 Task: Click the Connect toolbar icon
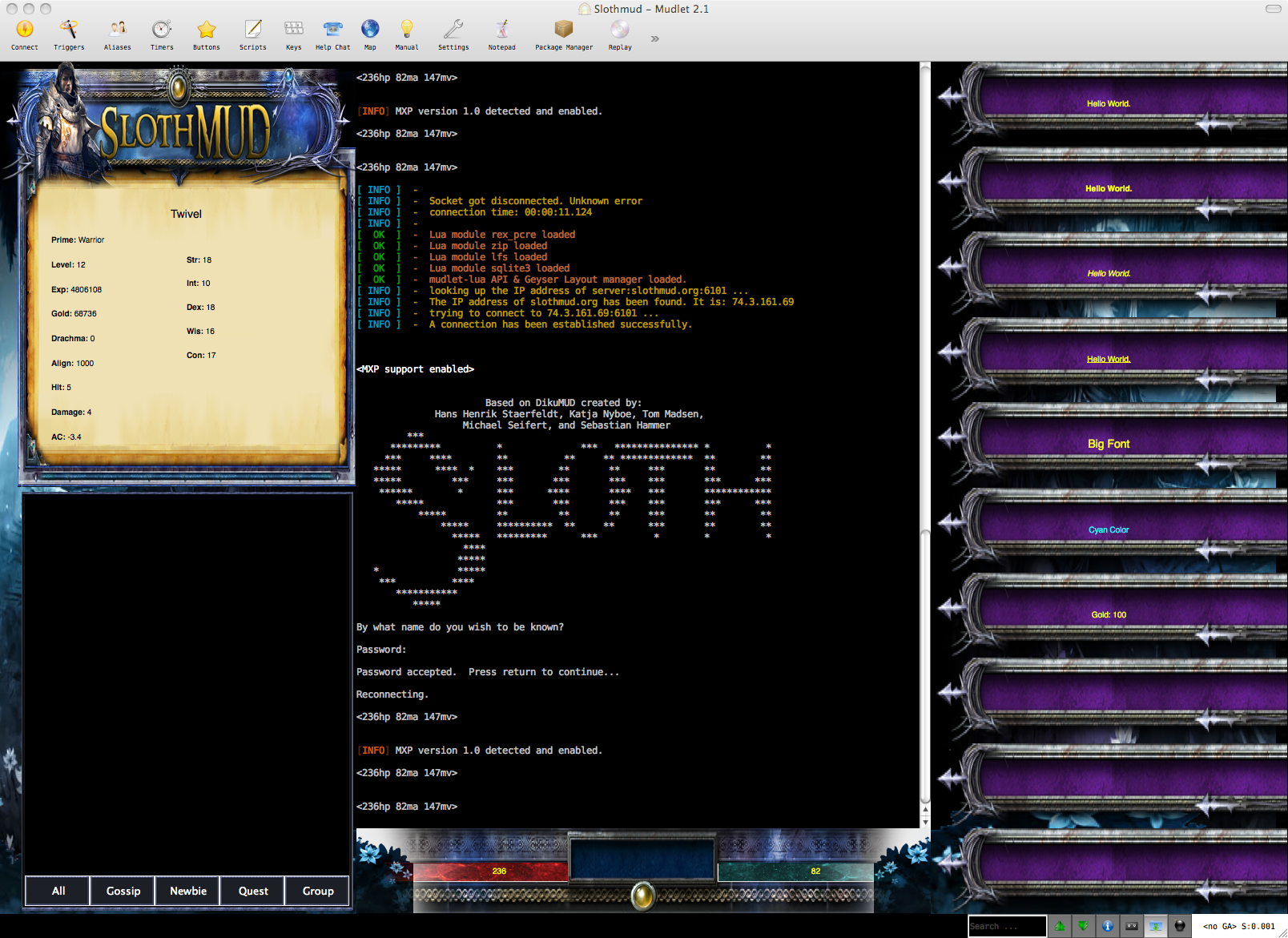click(25, 35)
